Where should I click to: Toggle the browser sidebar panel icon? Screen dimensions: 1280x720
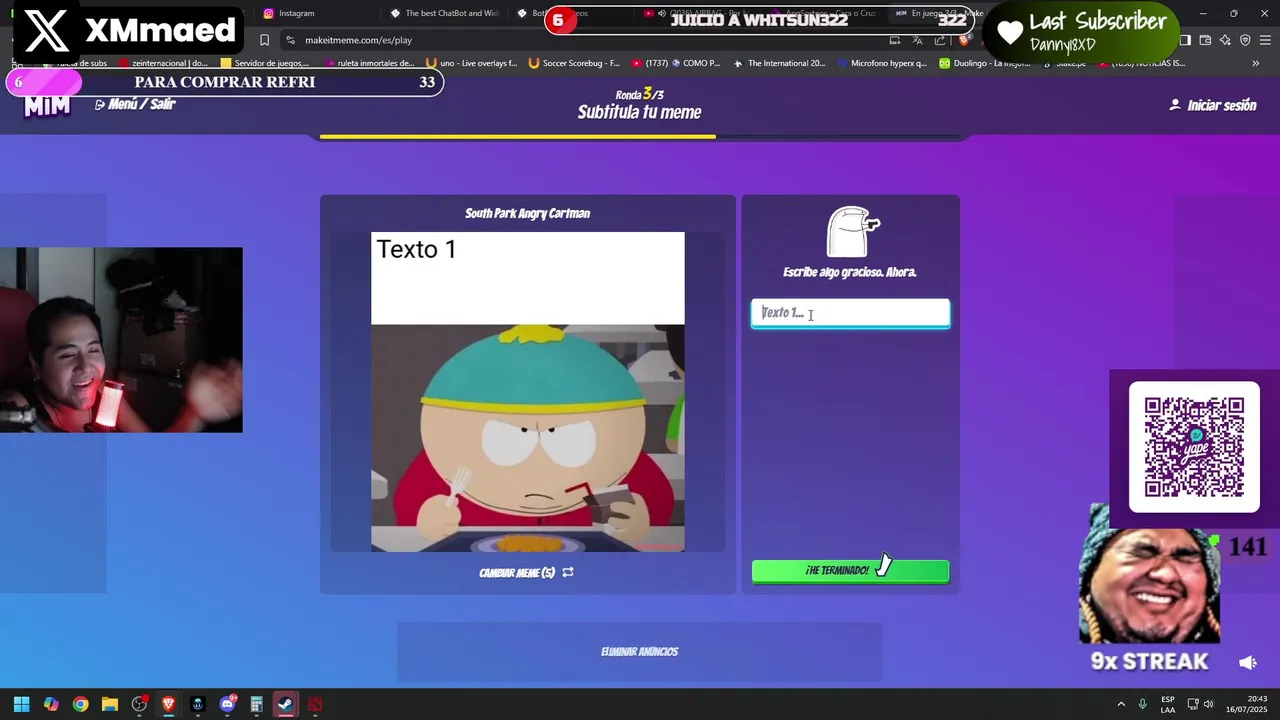[1185, 40]
